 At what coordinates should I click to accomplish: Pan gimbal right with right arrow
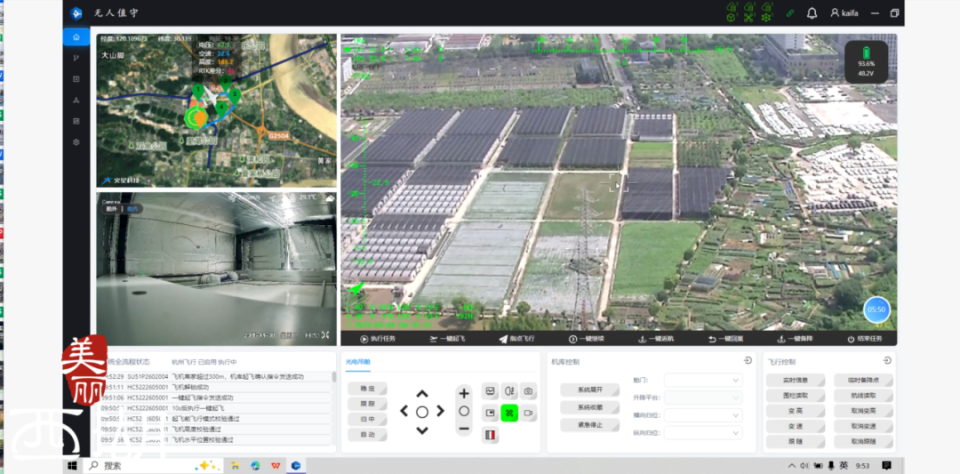click(x=440, y=412)
